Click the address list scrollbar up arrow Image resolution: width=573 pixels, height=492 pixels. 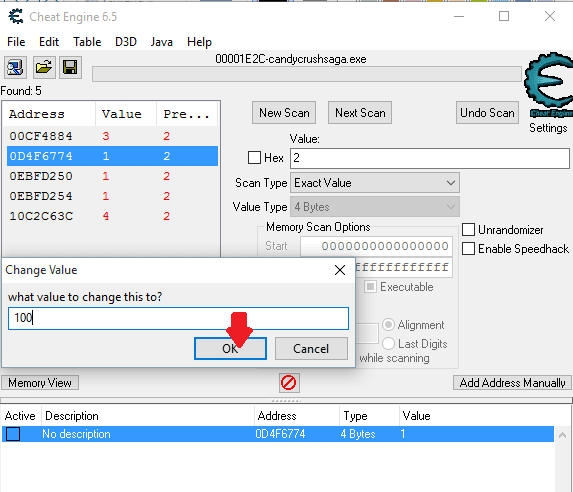tap(563, 435)
